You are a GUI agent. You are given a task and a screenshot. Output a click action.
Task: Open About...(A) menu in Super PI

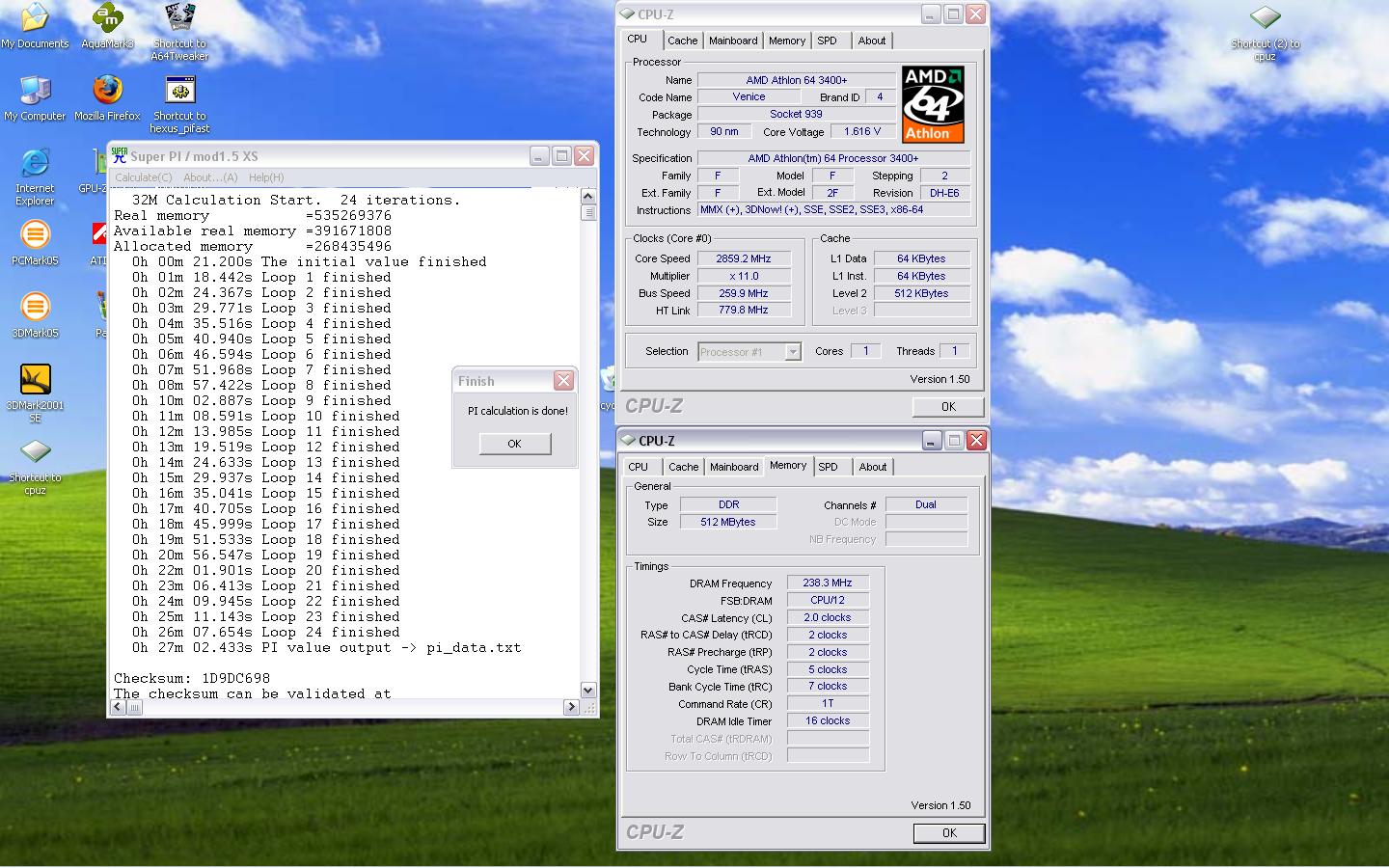click(210, 177)
